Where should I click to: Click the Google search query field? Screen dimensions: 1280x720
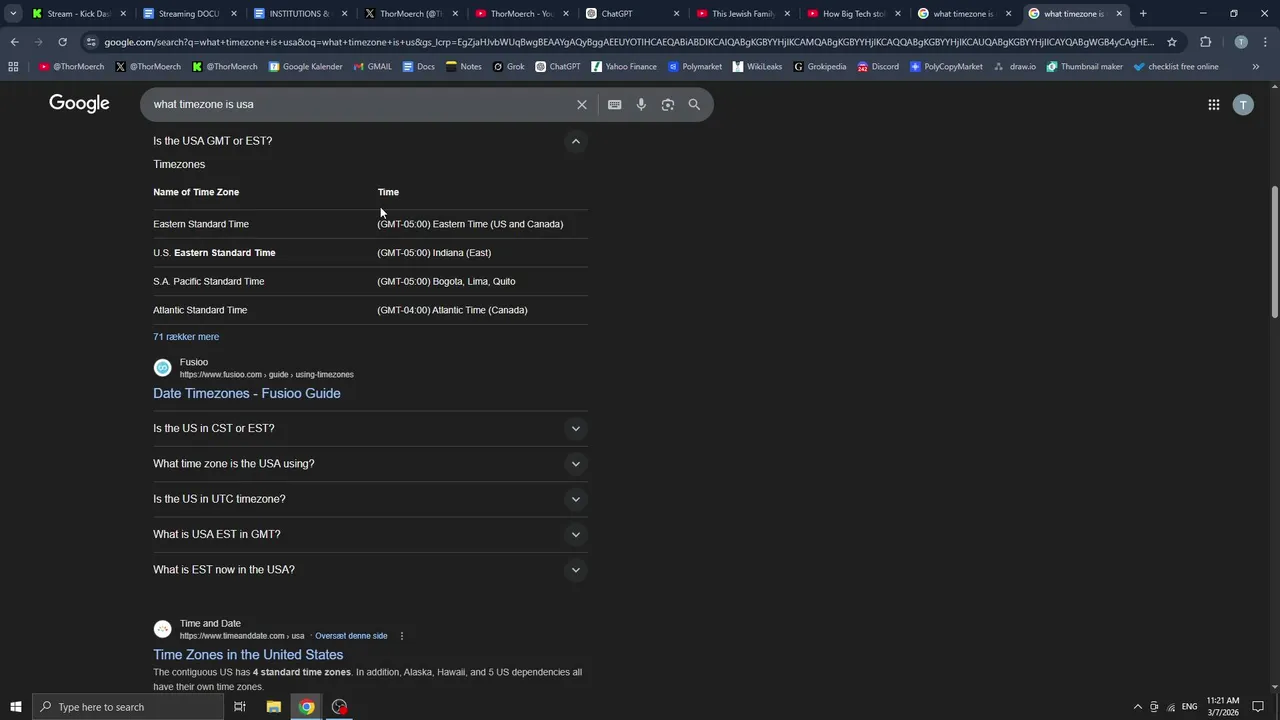[360, 104]
